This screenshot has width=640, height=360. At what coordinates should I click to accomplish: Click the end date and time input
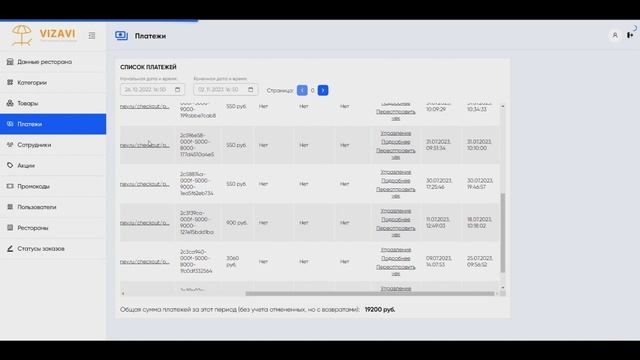(x=226, y=89)
